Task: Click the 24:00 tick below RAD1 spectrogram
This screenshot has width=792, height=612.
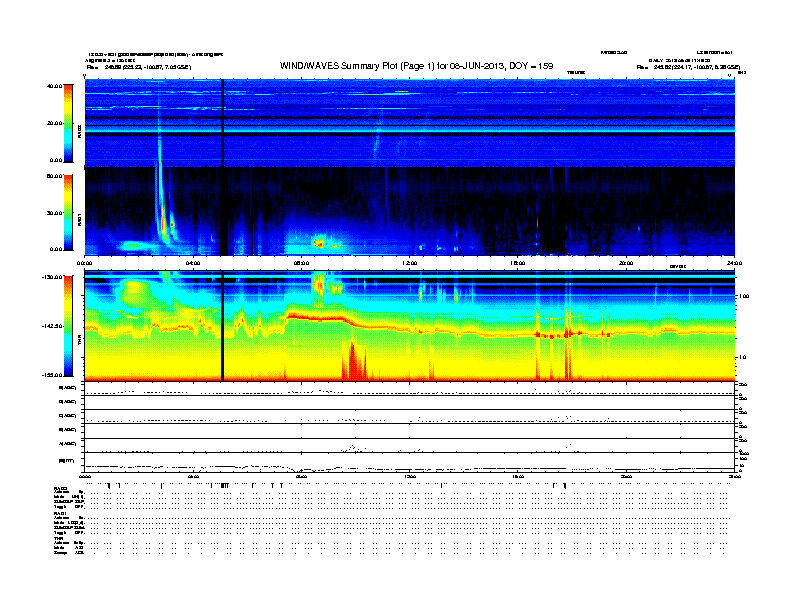Action: 734,263
